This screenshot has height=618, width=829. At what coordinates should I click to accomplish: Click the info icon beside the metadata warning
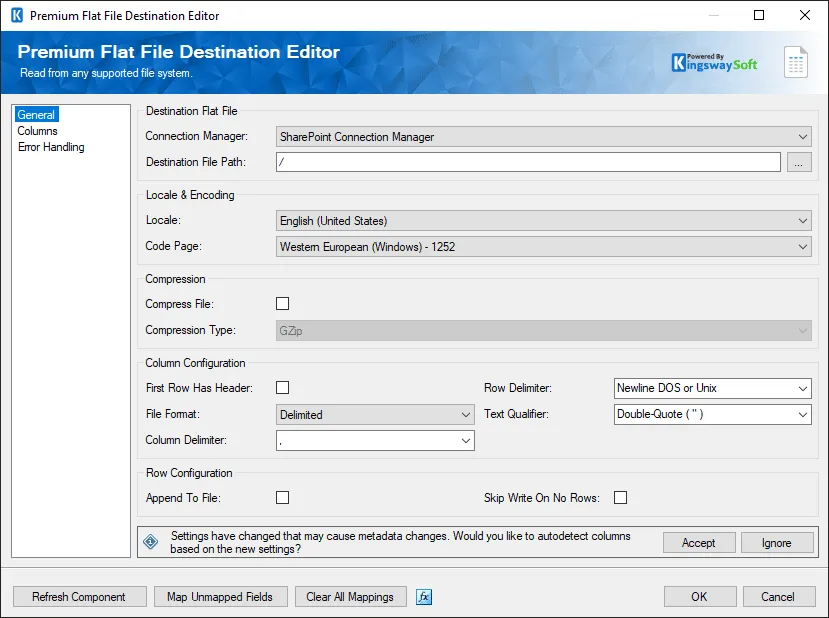(150, 541)
